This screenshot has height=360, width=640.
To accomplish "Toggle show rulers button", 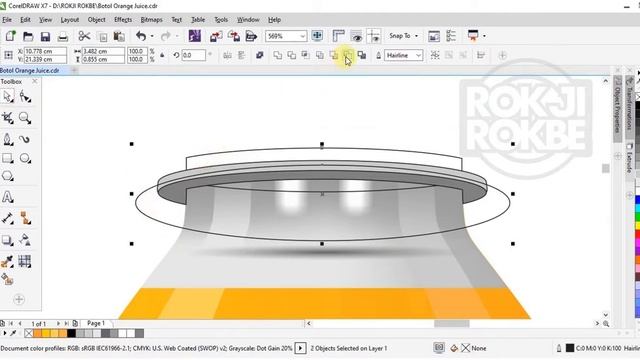I will pos(338,36).
